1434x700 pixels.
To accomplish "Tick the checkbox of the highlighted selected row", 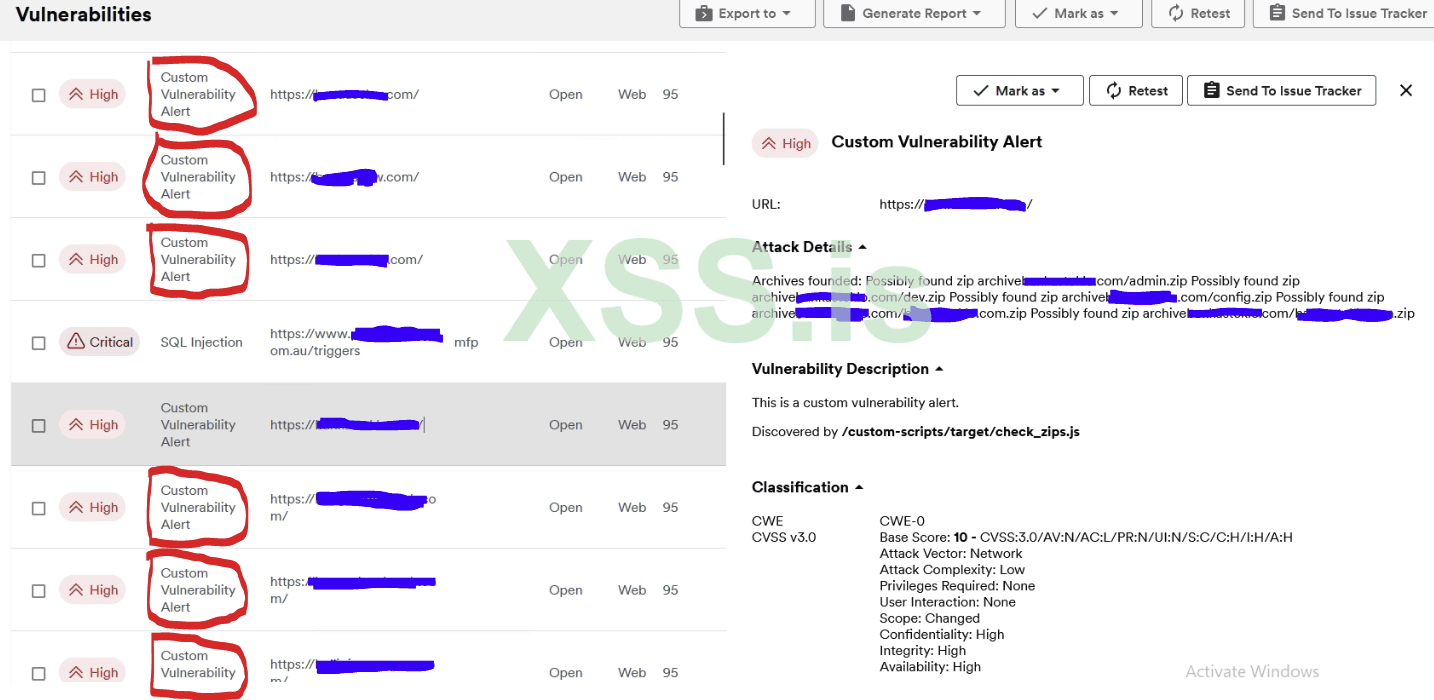I will pos(39,426).
